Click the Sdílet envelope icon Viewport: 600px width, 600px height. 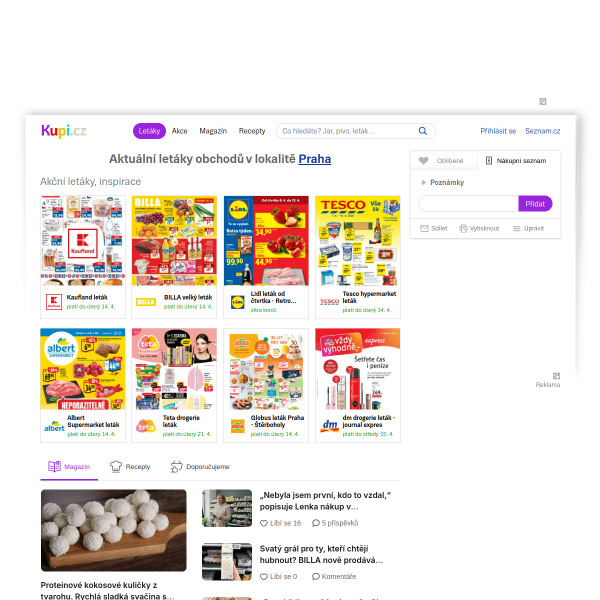[x=424, y=228]
